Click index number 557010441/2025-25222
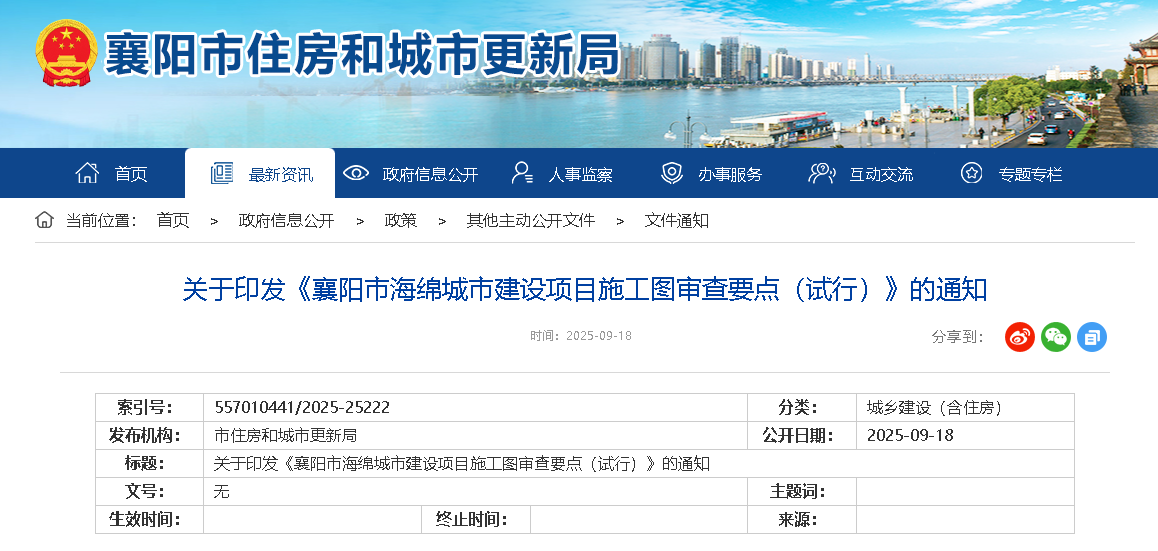The image size is (1158, 551). point(301,408)
